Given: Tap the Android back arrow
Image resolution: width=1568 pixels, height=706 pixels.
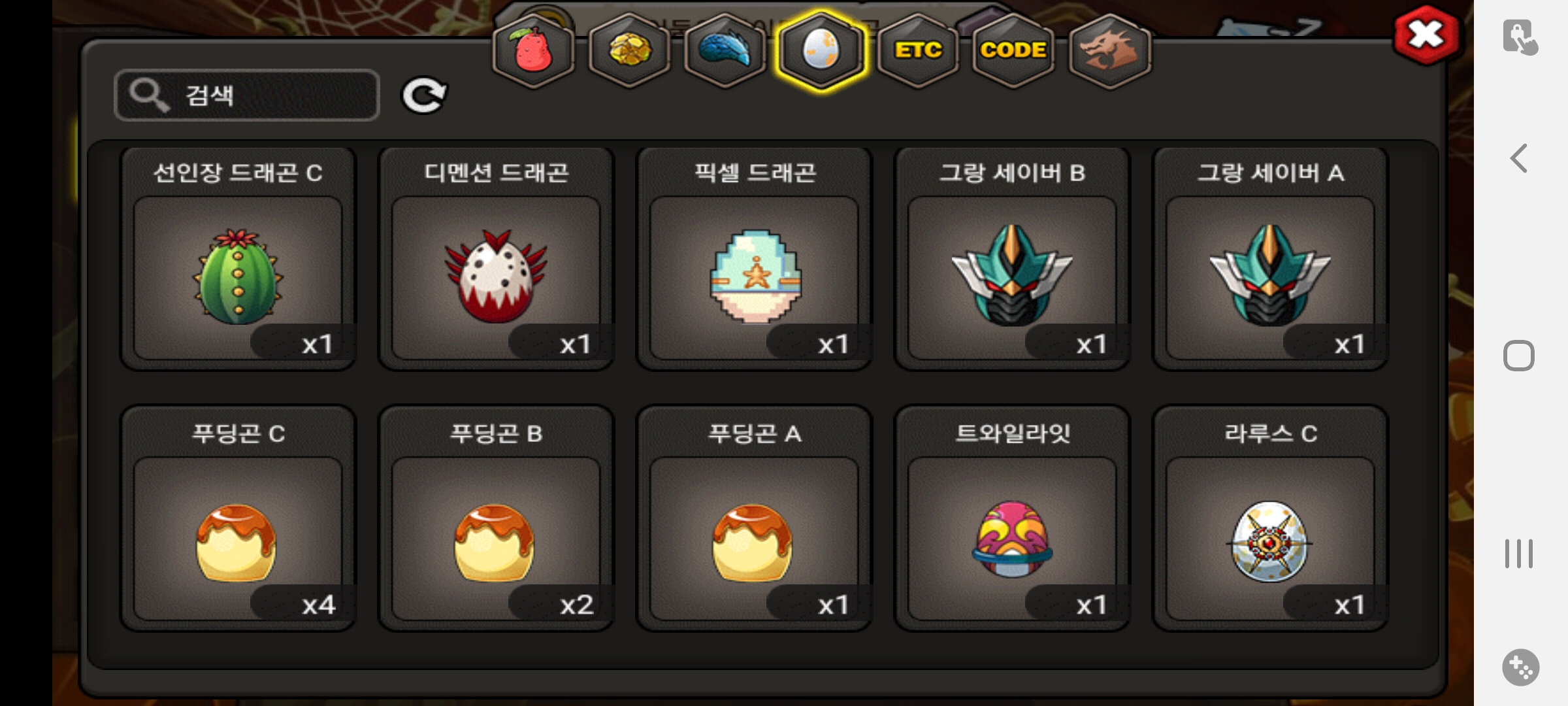Looking at the screenshot, I should [1519, 158].
